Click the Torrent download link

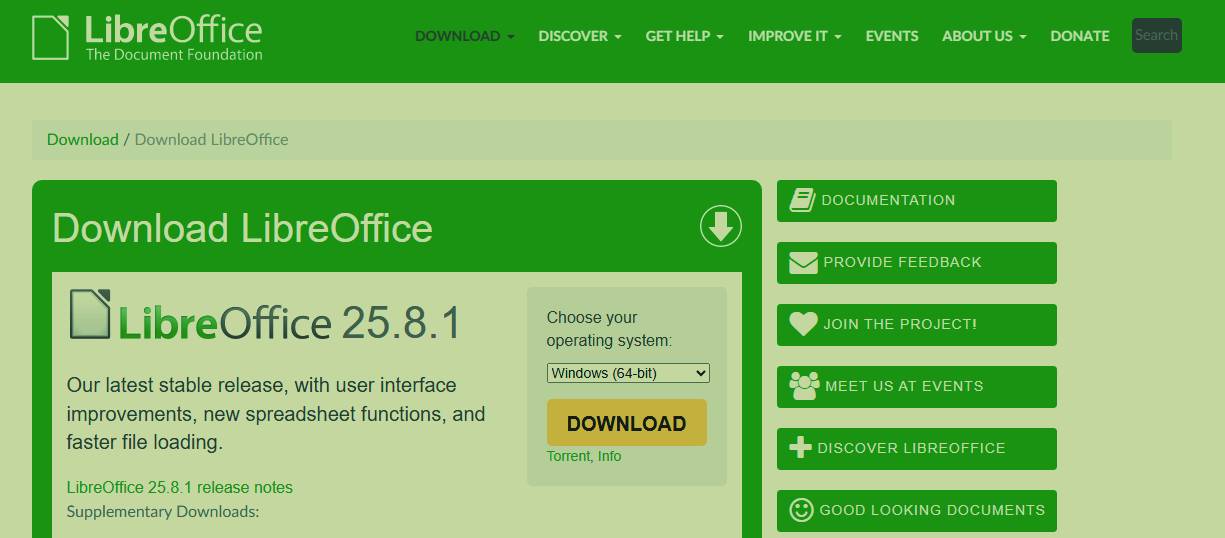click(x=569, y=456)
